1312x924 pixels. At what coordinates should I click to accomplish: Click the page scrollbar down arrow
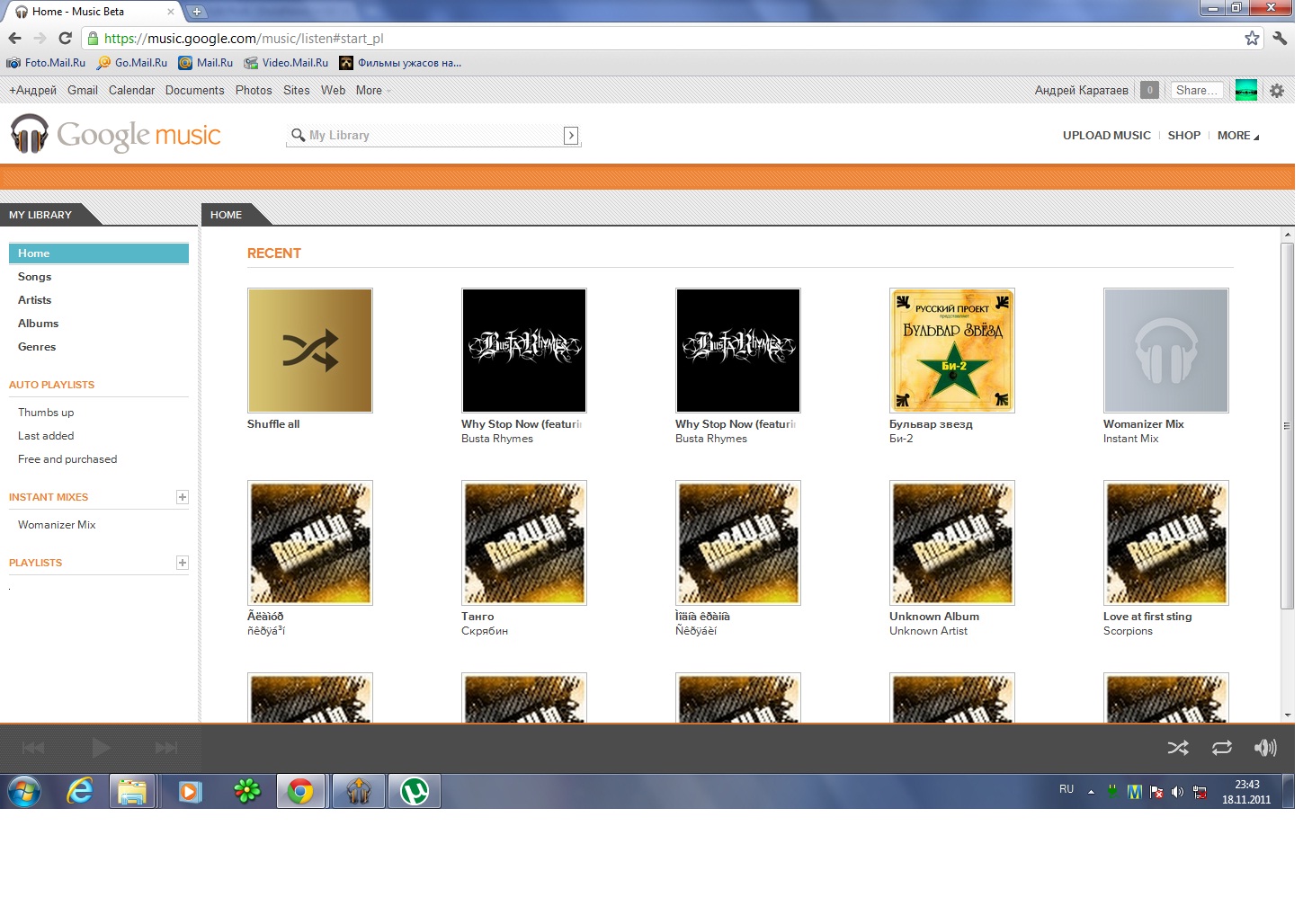pos(1288,715)
